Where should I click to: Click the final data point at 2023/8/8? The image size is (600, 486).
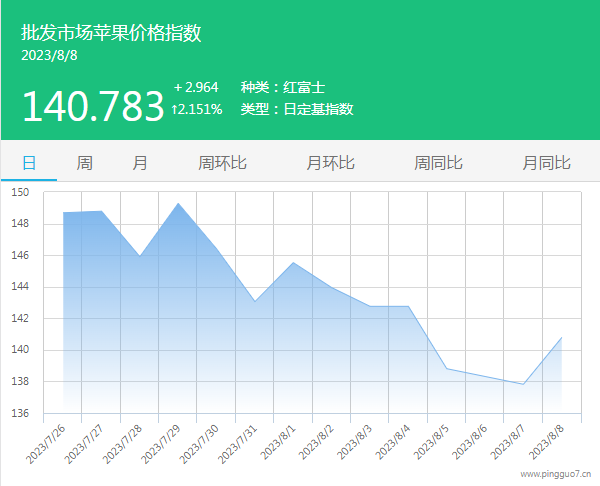pyautogui.click(x=561, y=338)
